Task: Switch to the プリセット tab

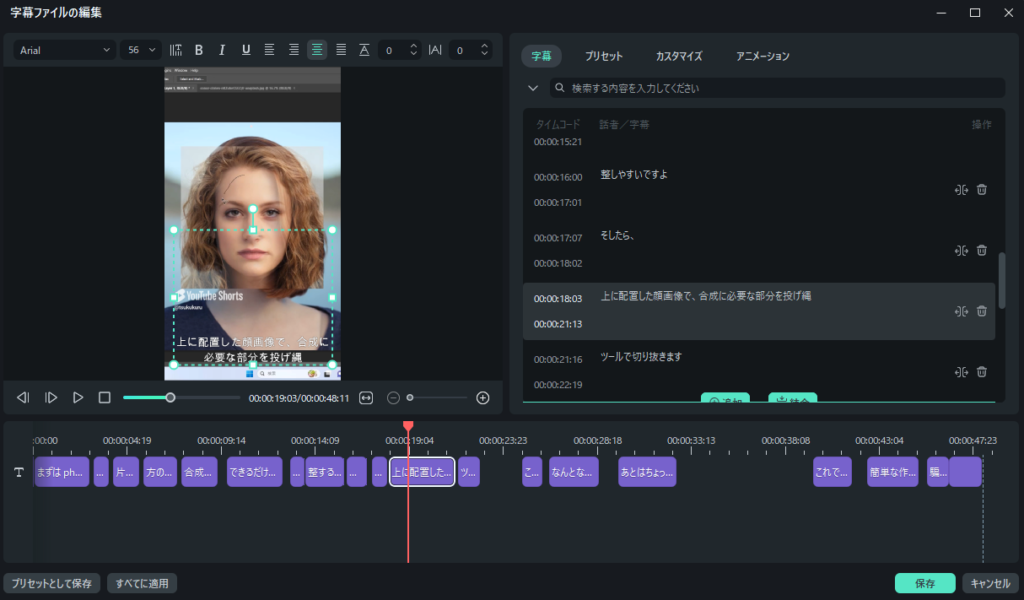Action: pyautogui.click(x=603, y=56)
